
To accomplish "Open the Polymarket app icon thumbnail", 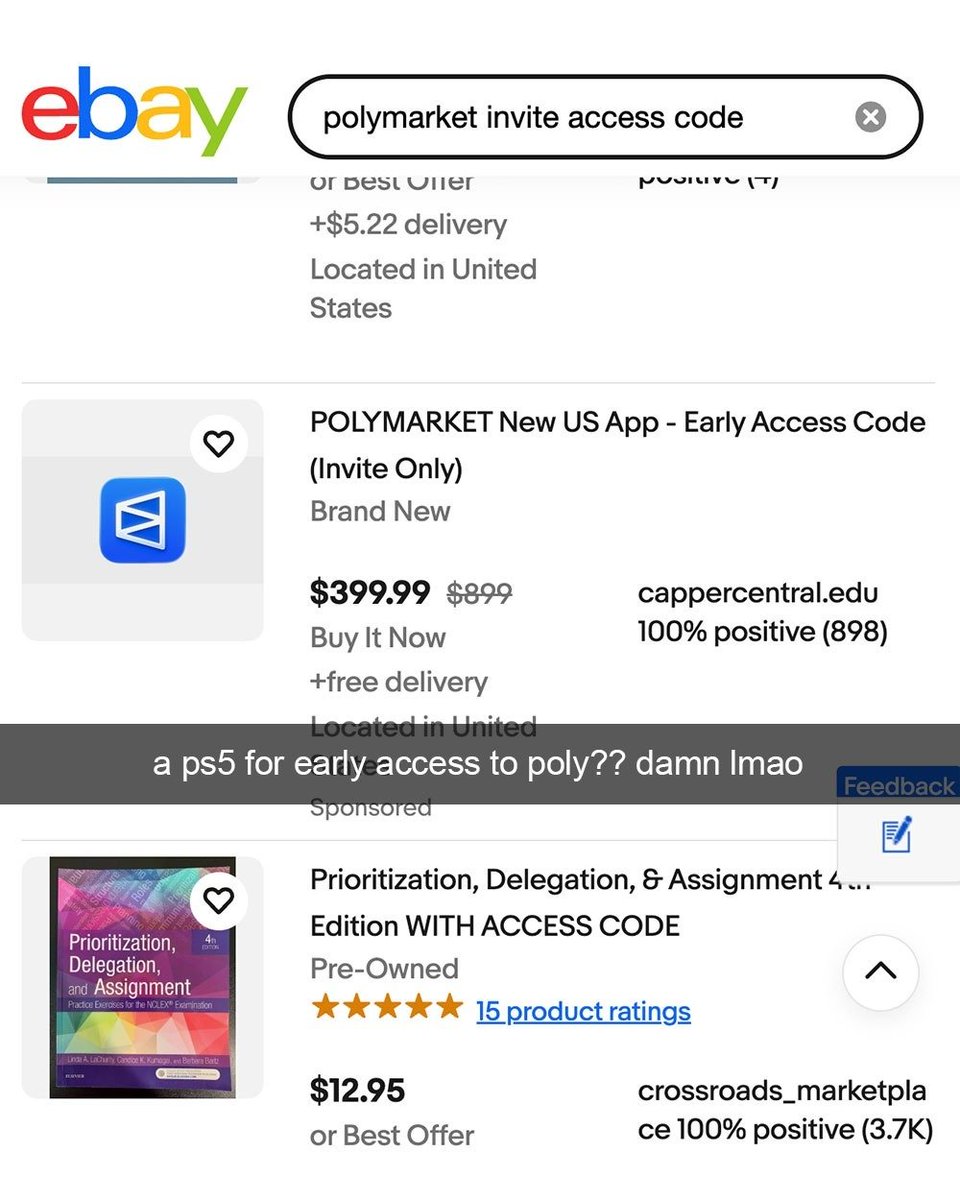I will click(142, 520).
